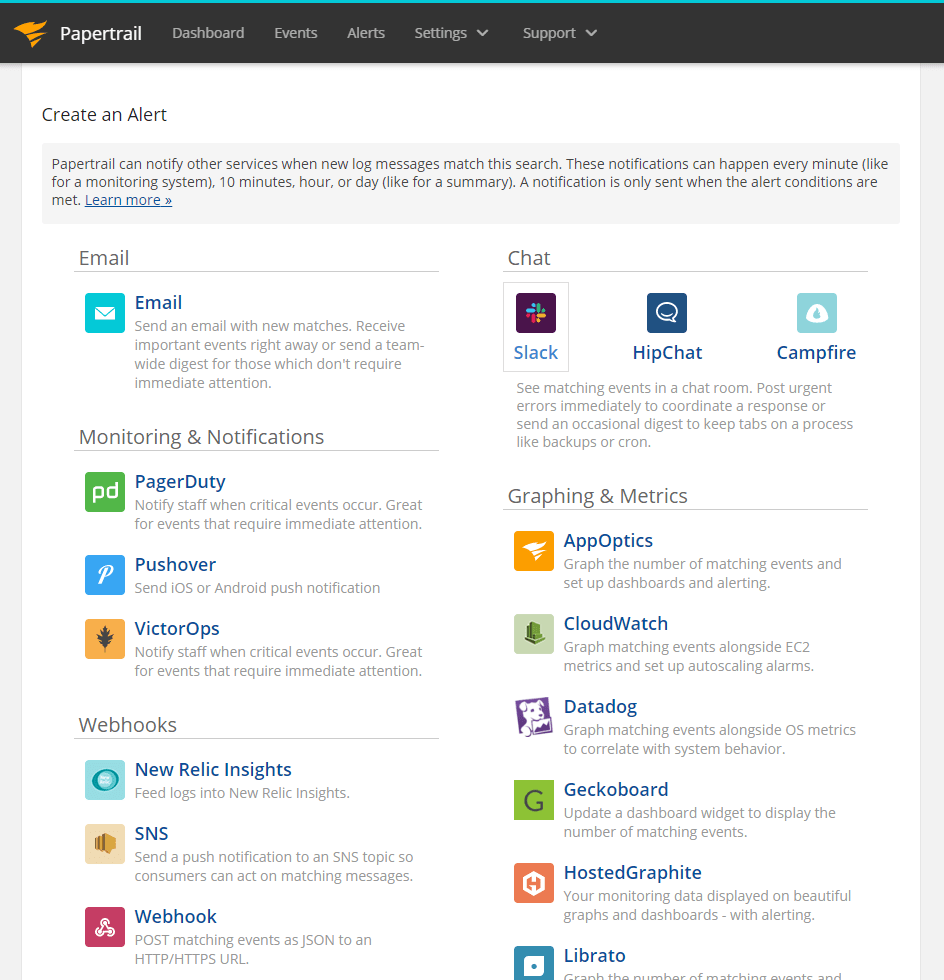944x980 pixels.
Task: Click the green PagerDuty icon
Action: tap(105, 492)
